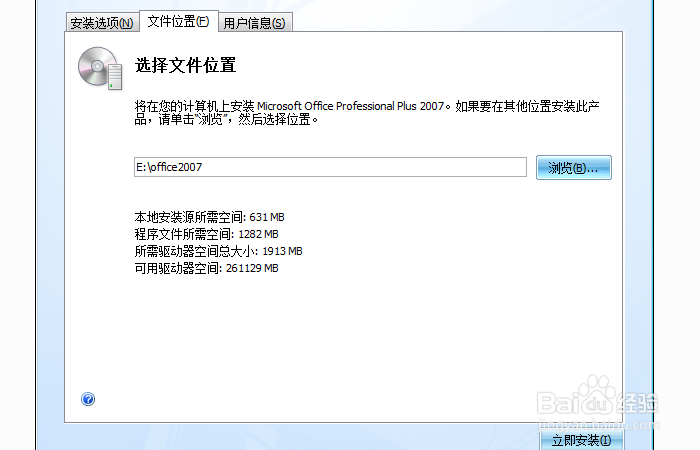Image resolution: width=700 pixels, height=450 pixels.
Task: Click the install path field E:\office2007
Action: [330, 167]
